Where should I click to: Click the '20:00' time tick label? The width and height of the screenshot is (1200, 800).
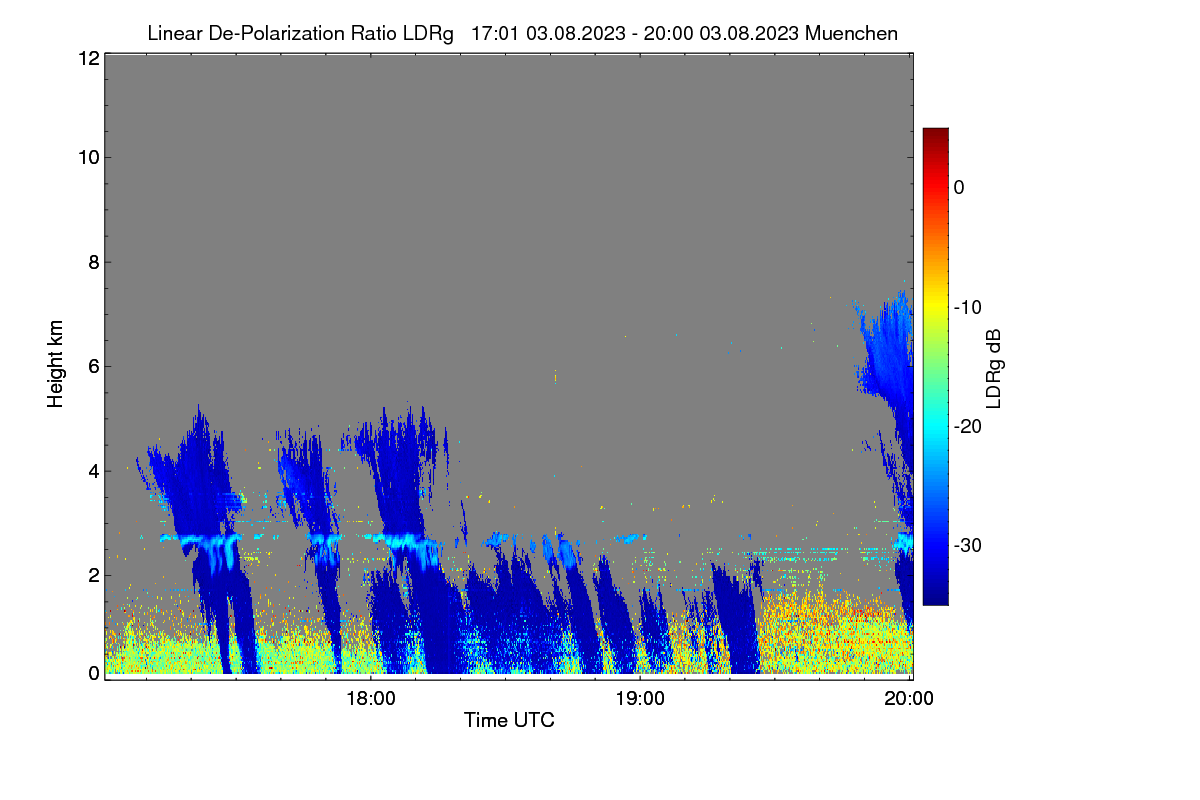(x=910, y=698)
